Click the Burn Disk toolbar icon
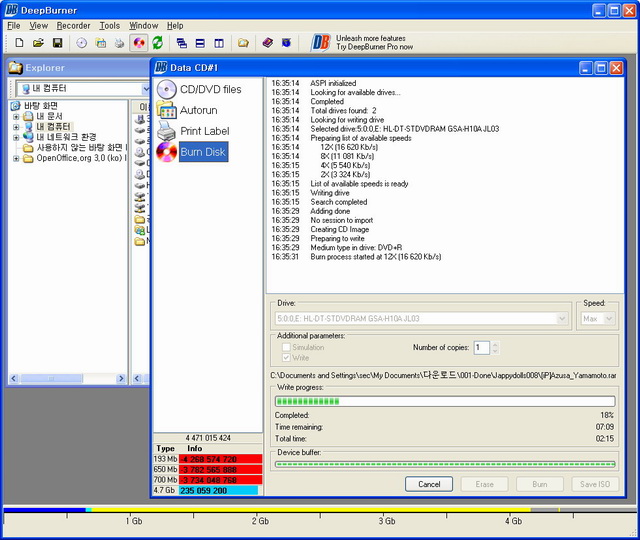 (139, 42)
